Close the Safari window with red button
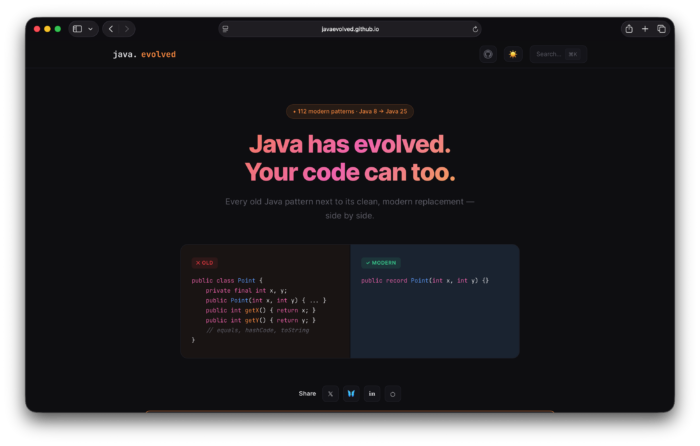The width and height of the screenshot is (700, 446). (x=37, y=29)
